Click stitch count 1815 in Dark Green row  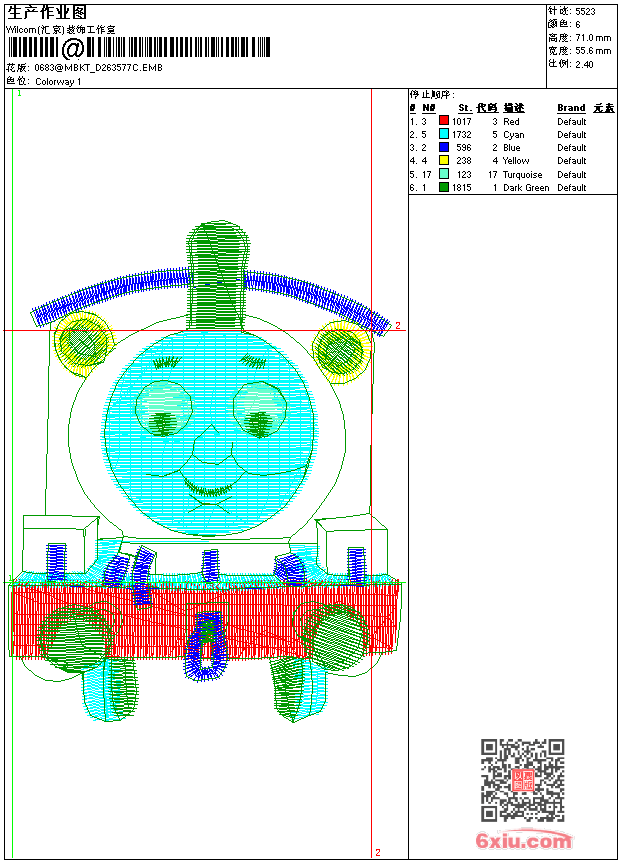pyautogui.click(x=461, y=188)
